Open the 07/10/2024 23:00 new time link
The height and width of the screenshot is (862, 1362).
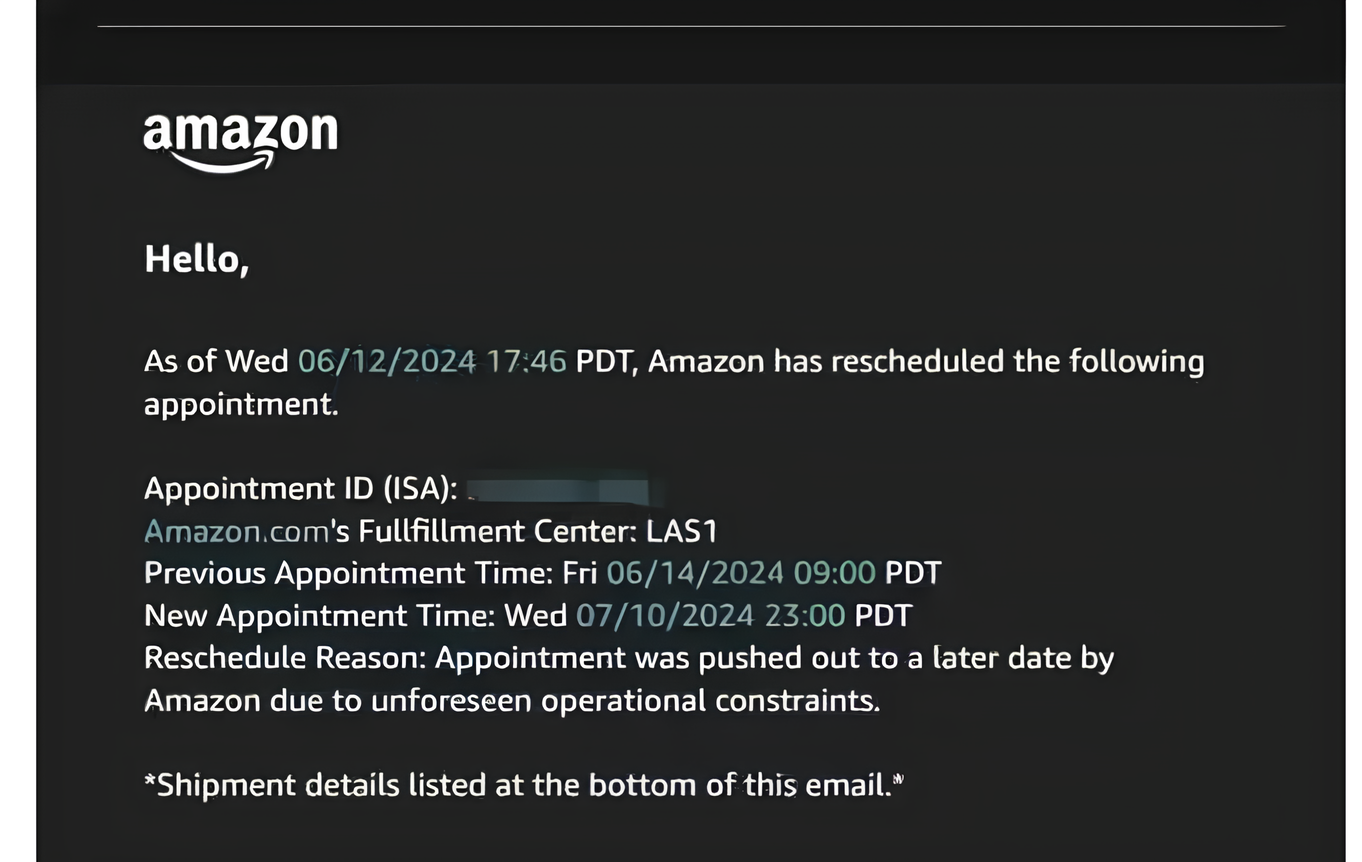710,615
